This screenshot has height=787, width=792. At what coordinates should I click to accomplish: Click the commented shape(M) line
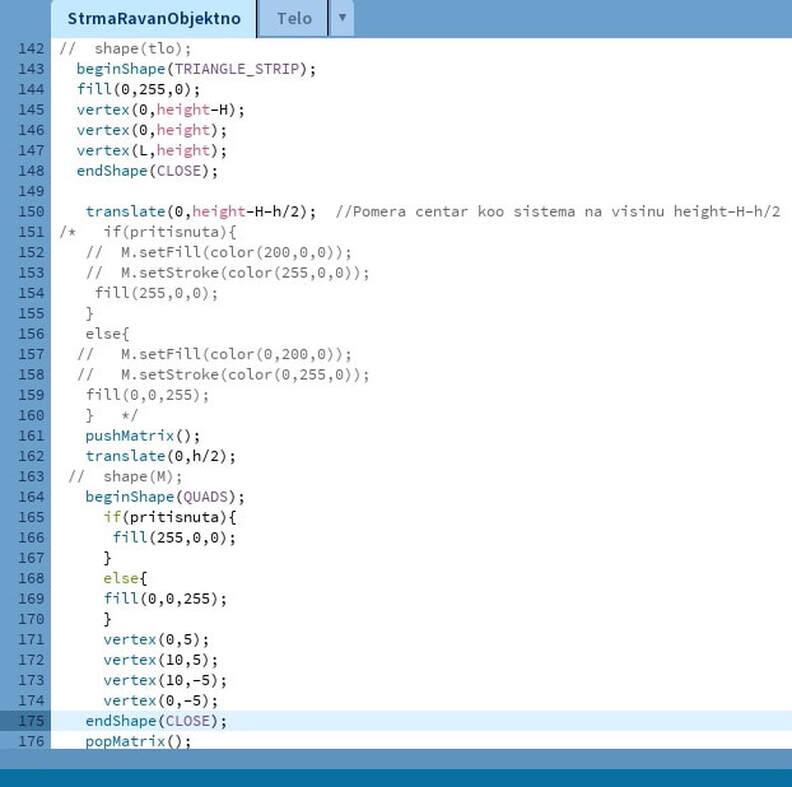coord(125,476)
